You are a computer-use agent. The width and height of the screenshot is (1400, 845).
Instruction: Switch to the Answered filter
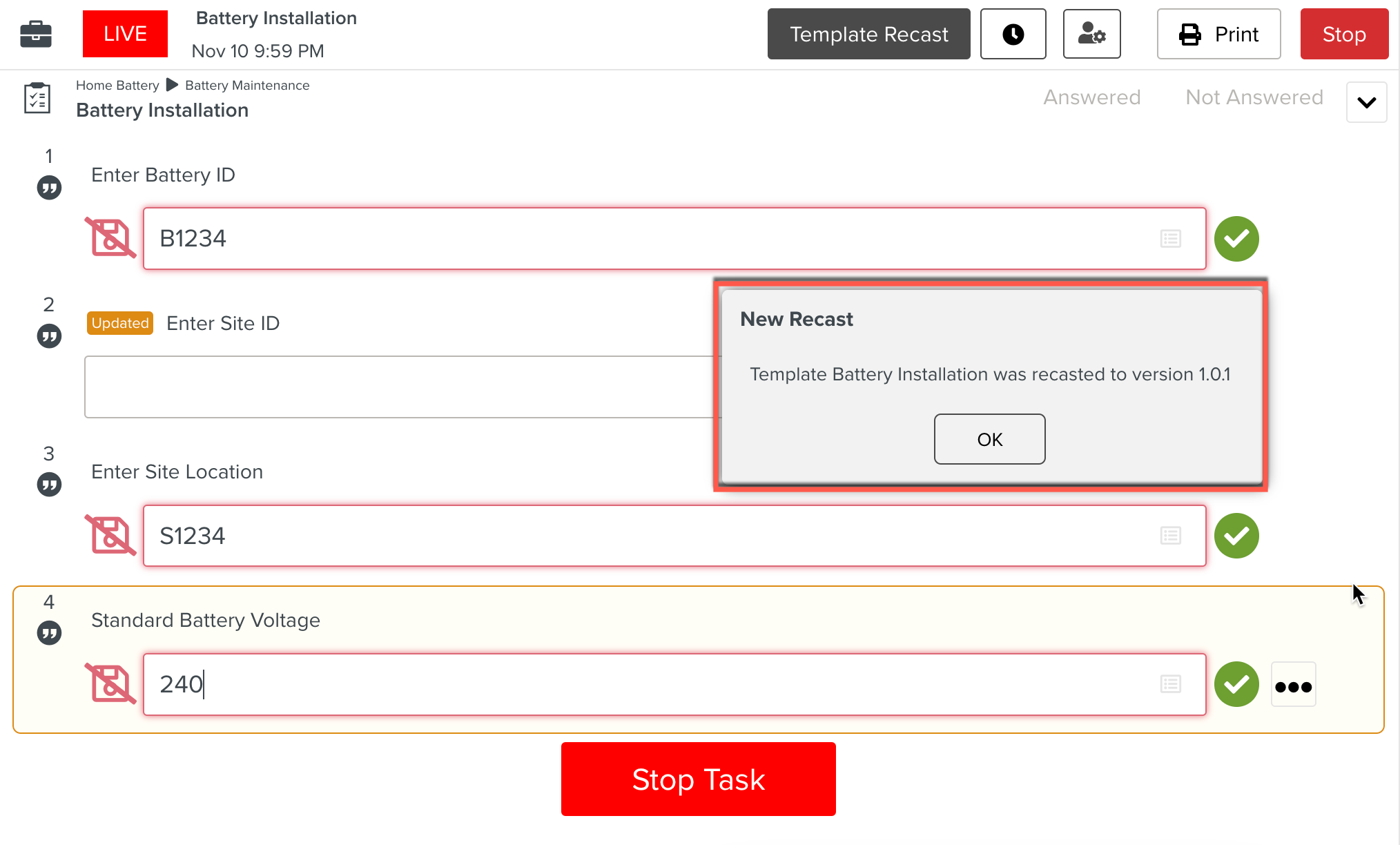(1091, 97)
